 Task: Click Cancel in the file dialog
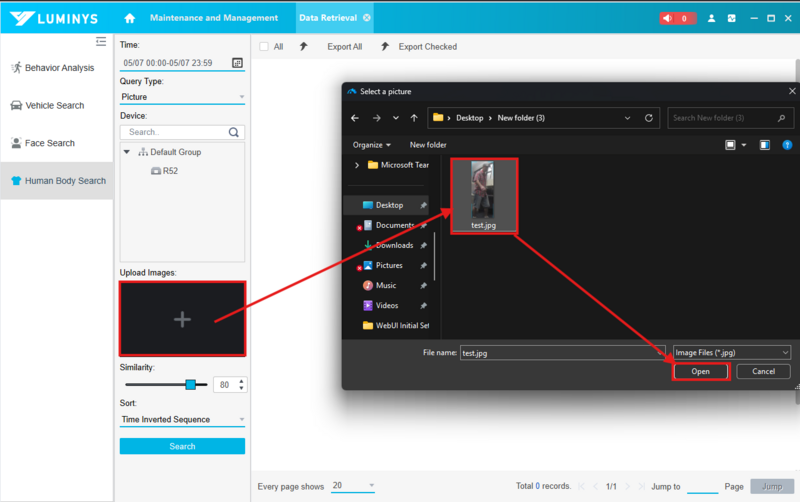pos(763,371)
